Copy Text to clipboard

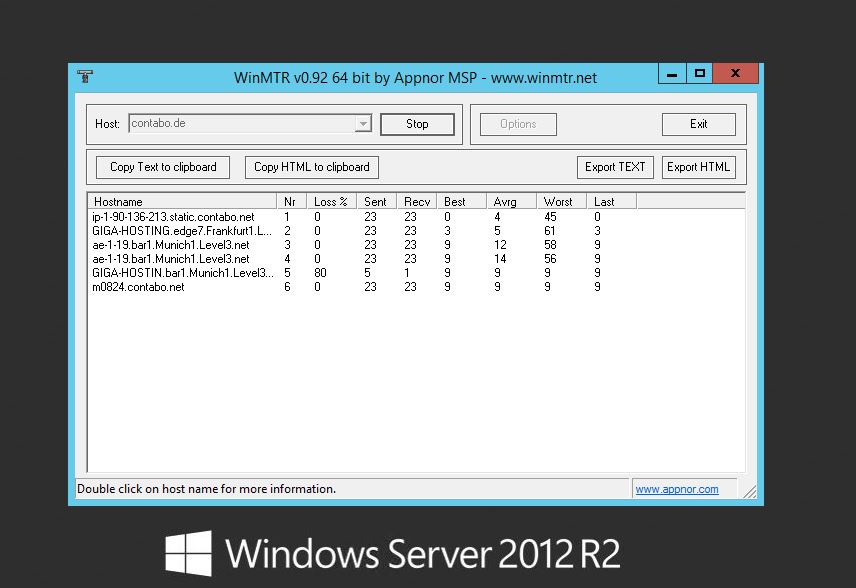point(163,167)
